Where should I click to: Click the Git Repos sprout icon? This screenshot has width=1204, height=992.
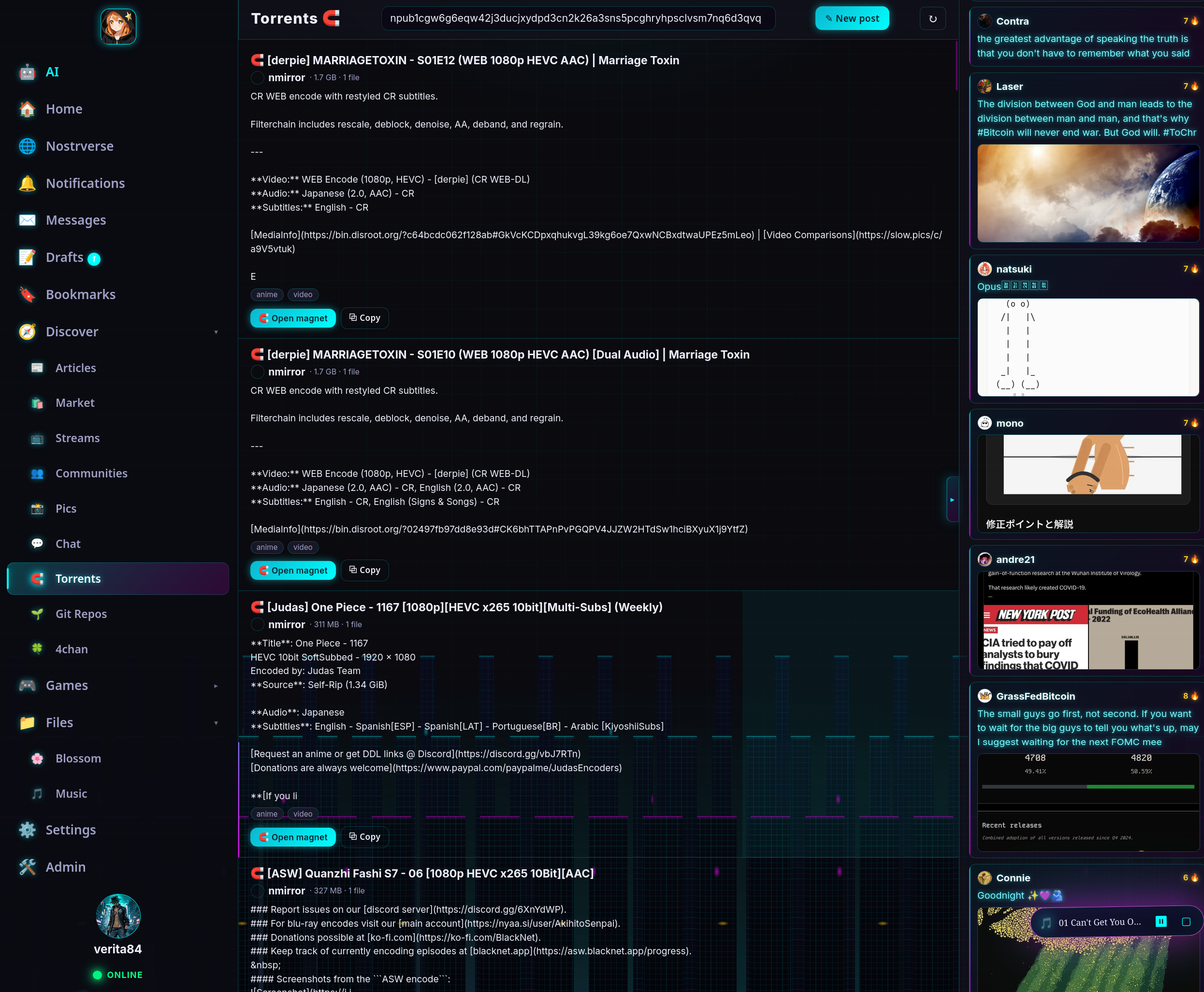(37, 614)
